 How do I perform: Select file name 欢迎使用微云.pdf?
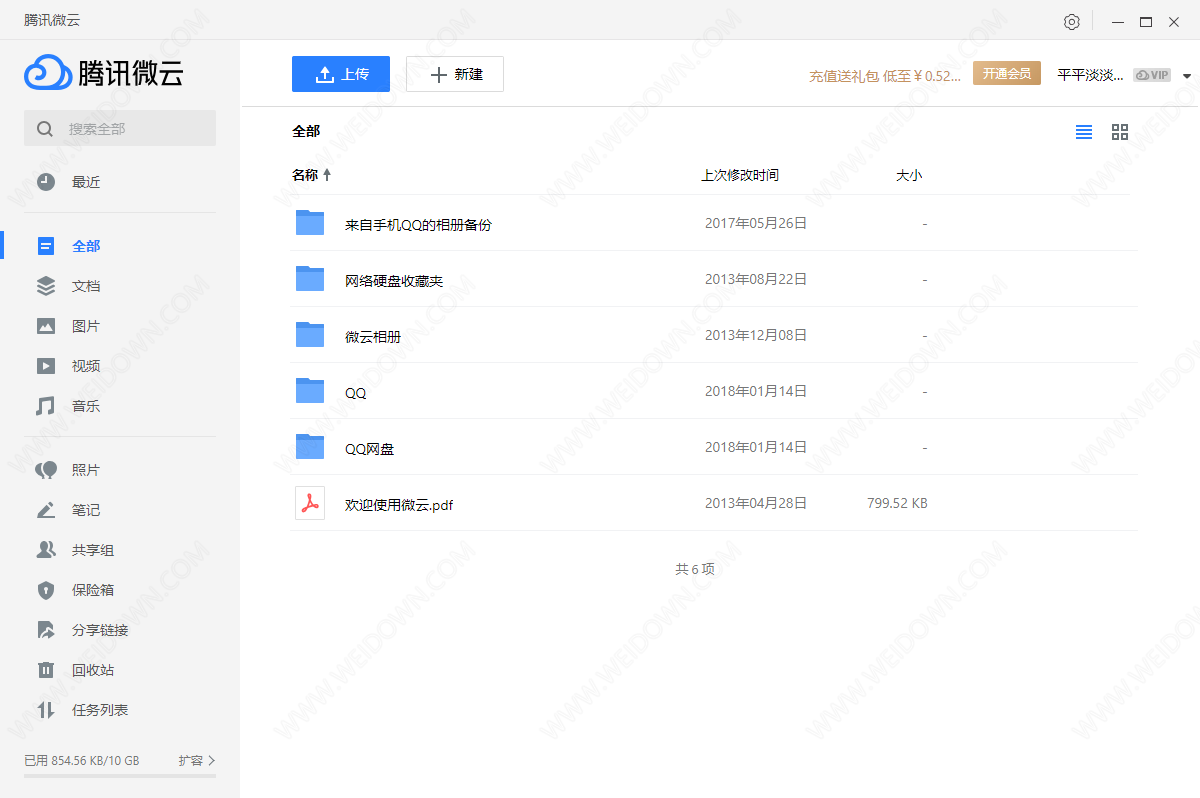tap(399, 505)
